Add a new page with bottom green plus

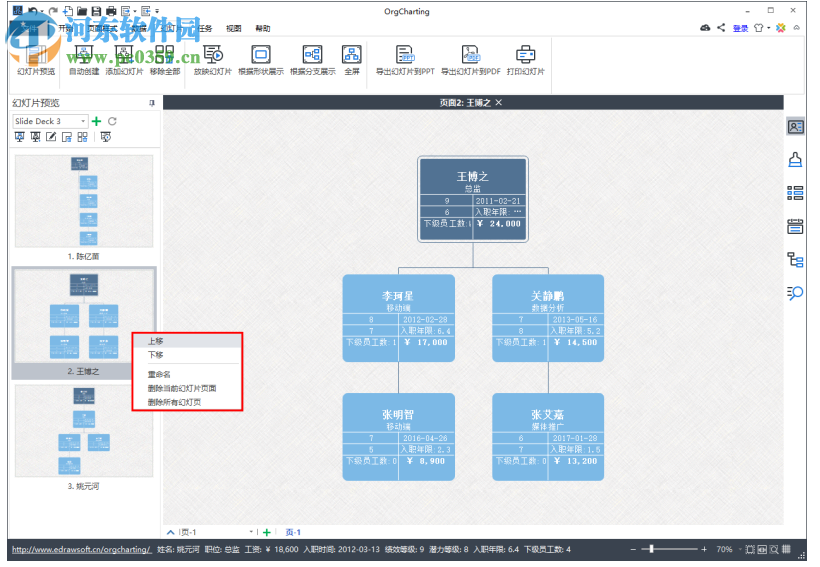267,532
